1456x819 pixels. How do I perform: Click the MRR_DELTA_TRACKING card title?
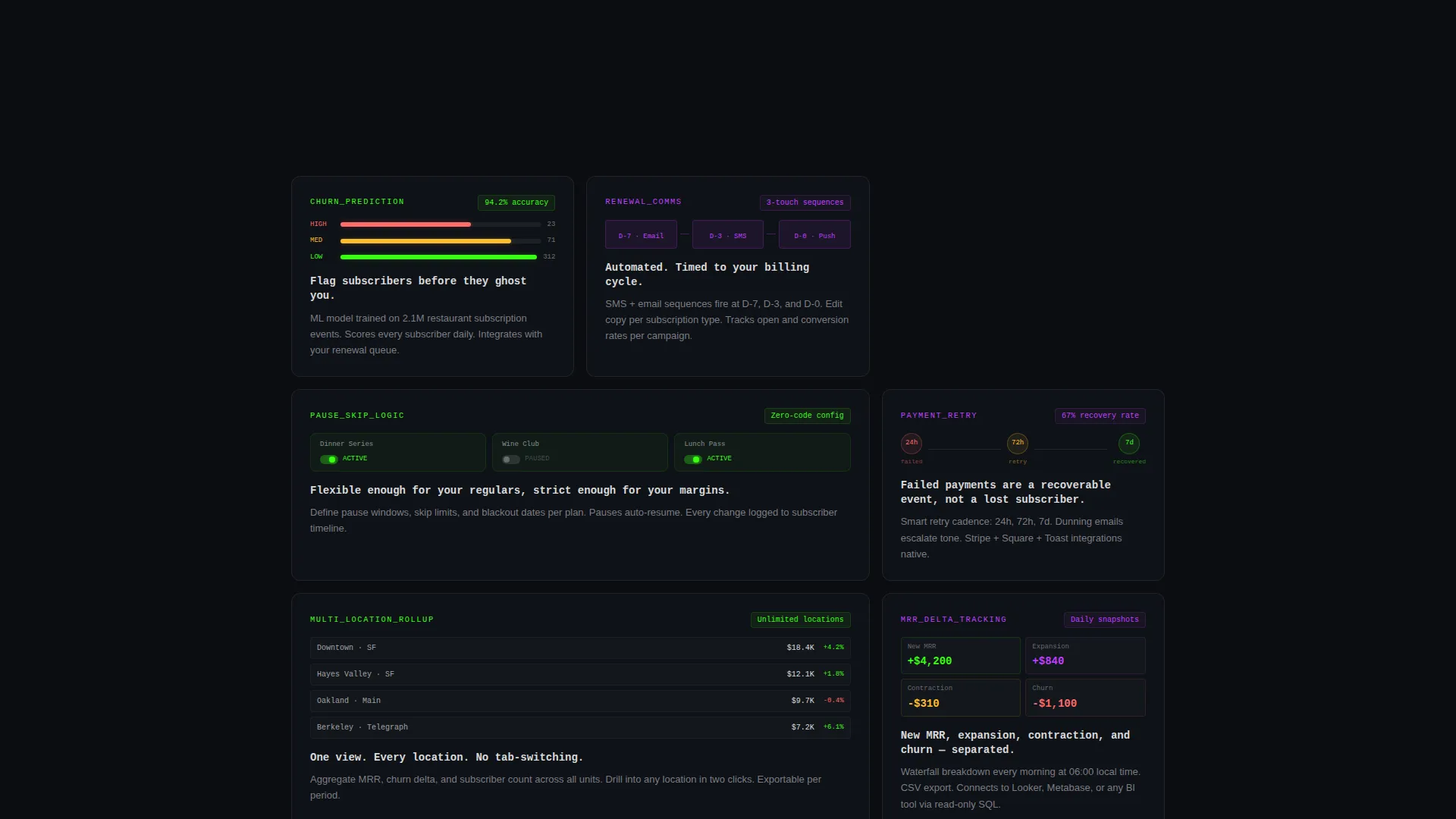(953, 620)
